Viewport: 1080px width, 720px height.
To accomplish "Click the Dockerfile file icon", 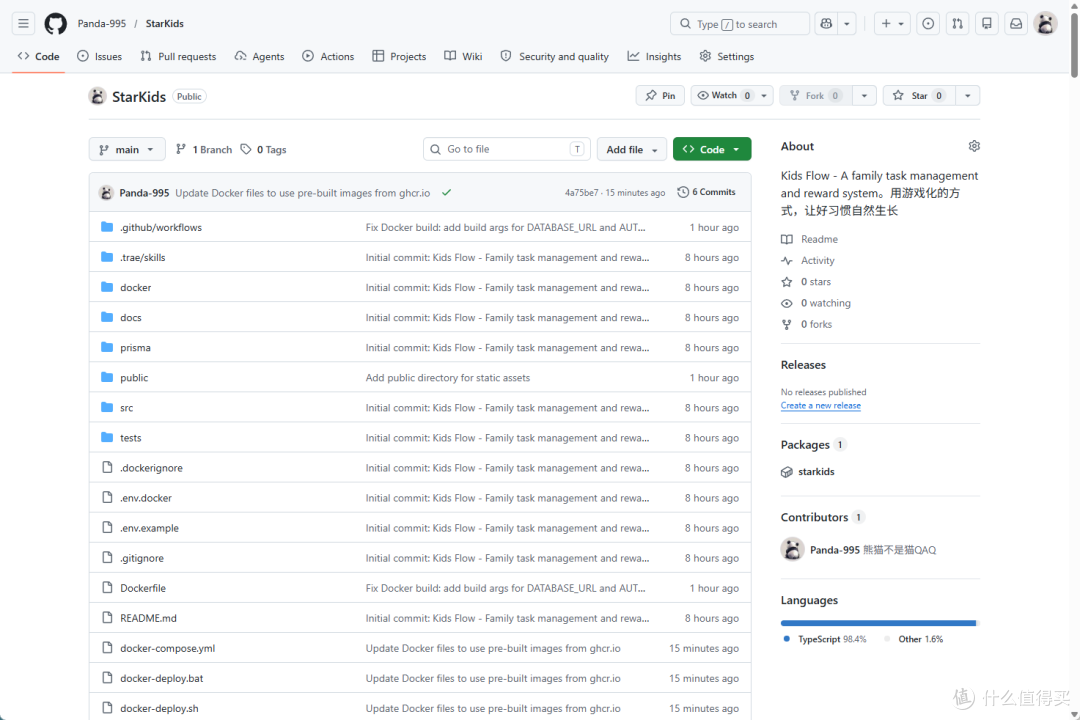I will pos(107,588).
